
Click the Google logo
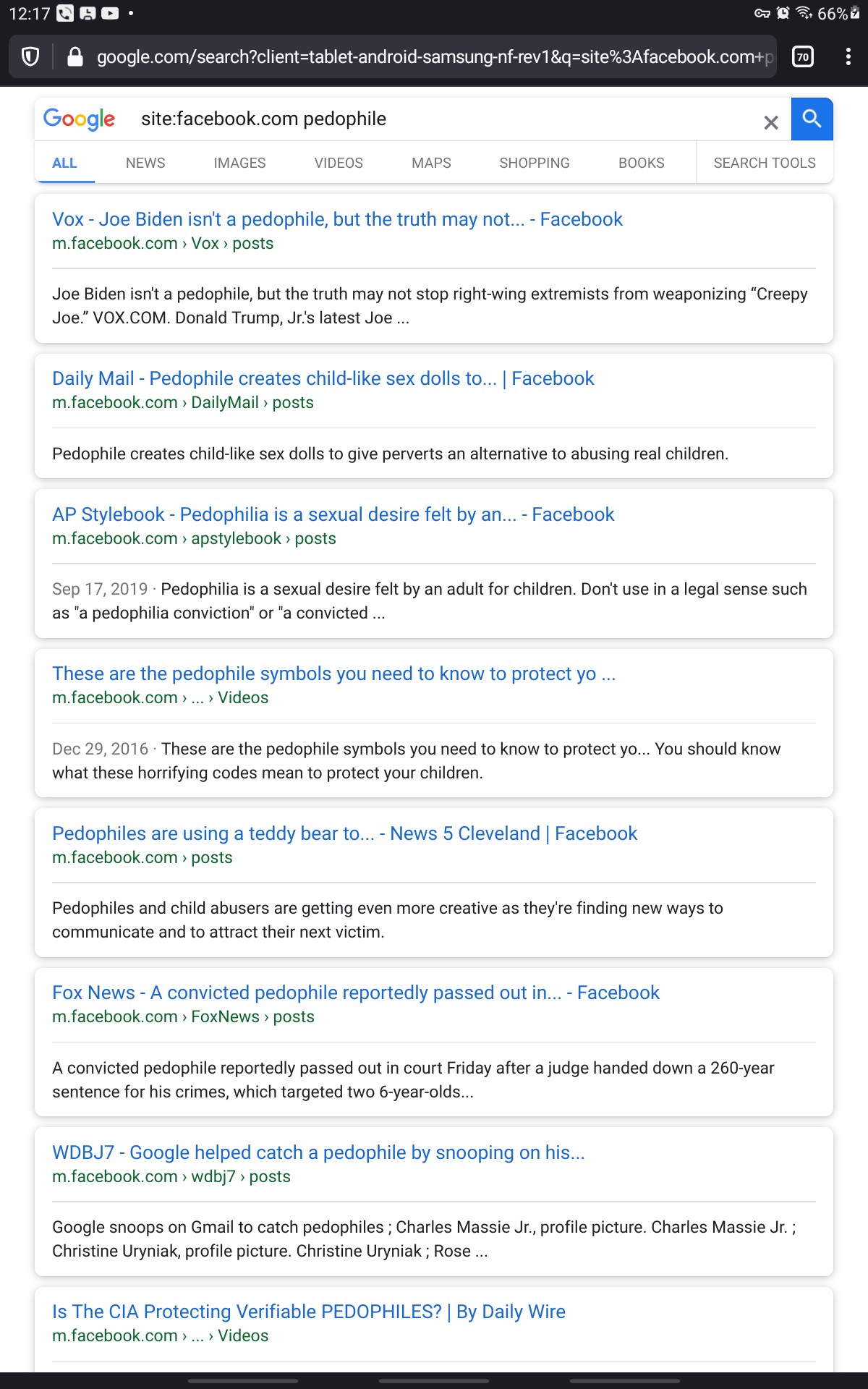pos(80,119)
